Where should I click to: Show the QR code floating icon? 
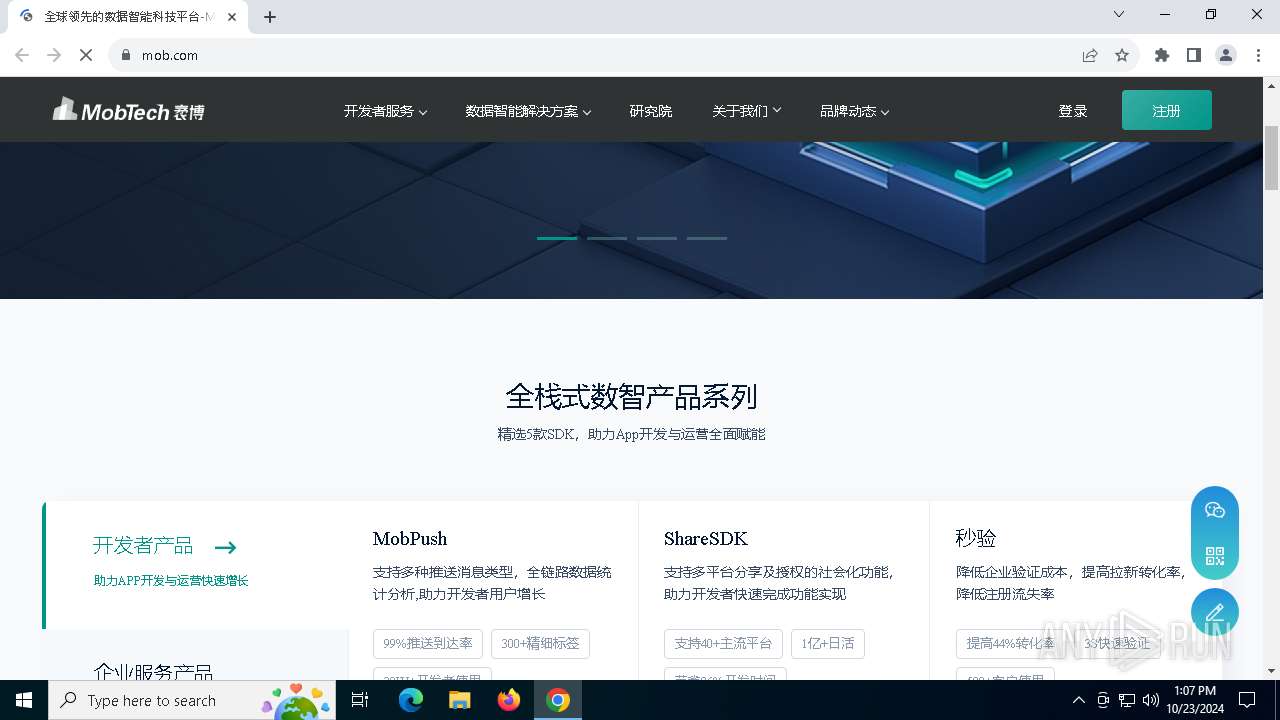1215,556
